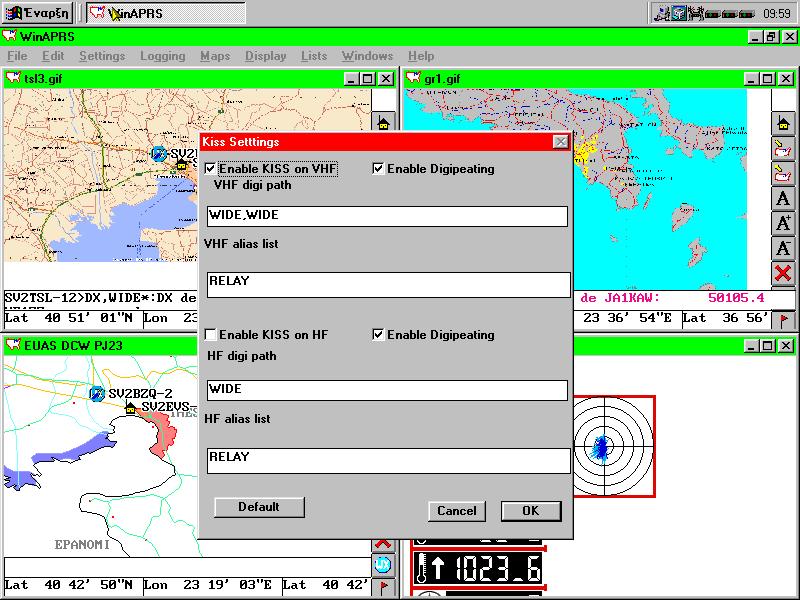
Task: Click the WinAPRS taskbar button
Action: (x=166, y=13)
